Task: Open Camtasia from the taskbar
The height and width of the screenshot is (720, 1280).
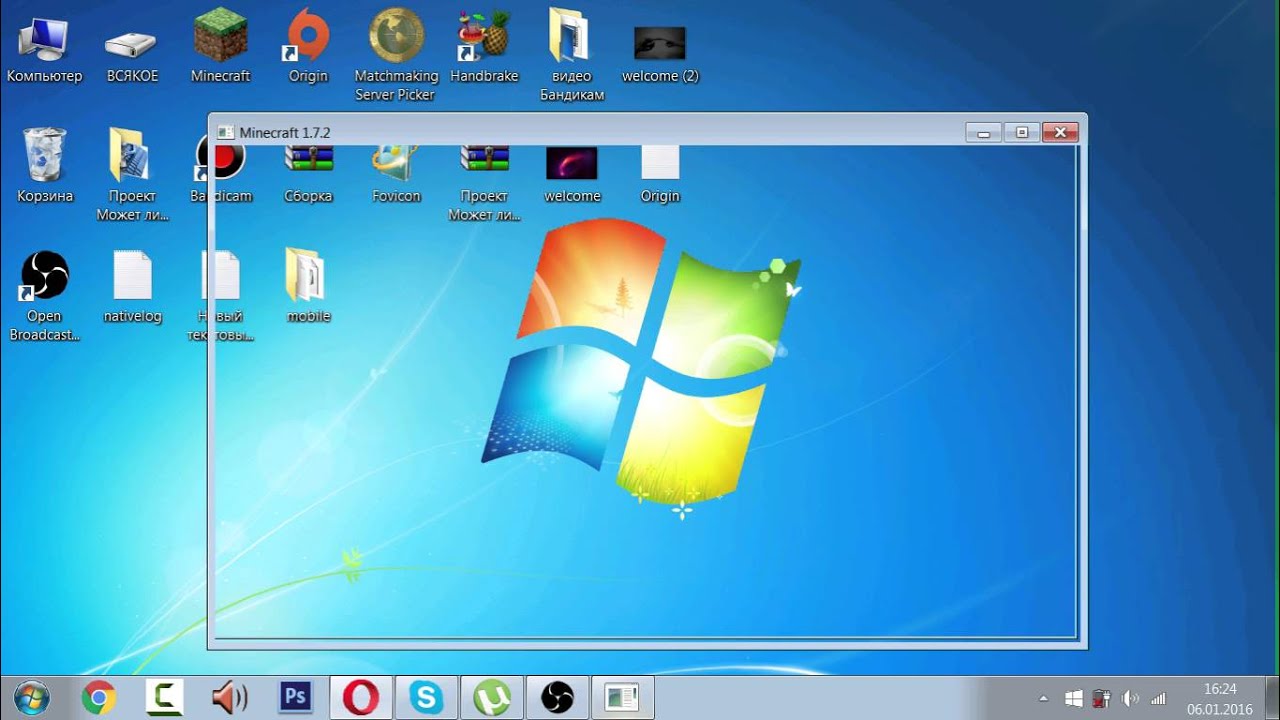Action: [x=164, y=697]
